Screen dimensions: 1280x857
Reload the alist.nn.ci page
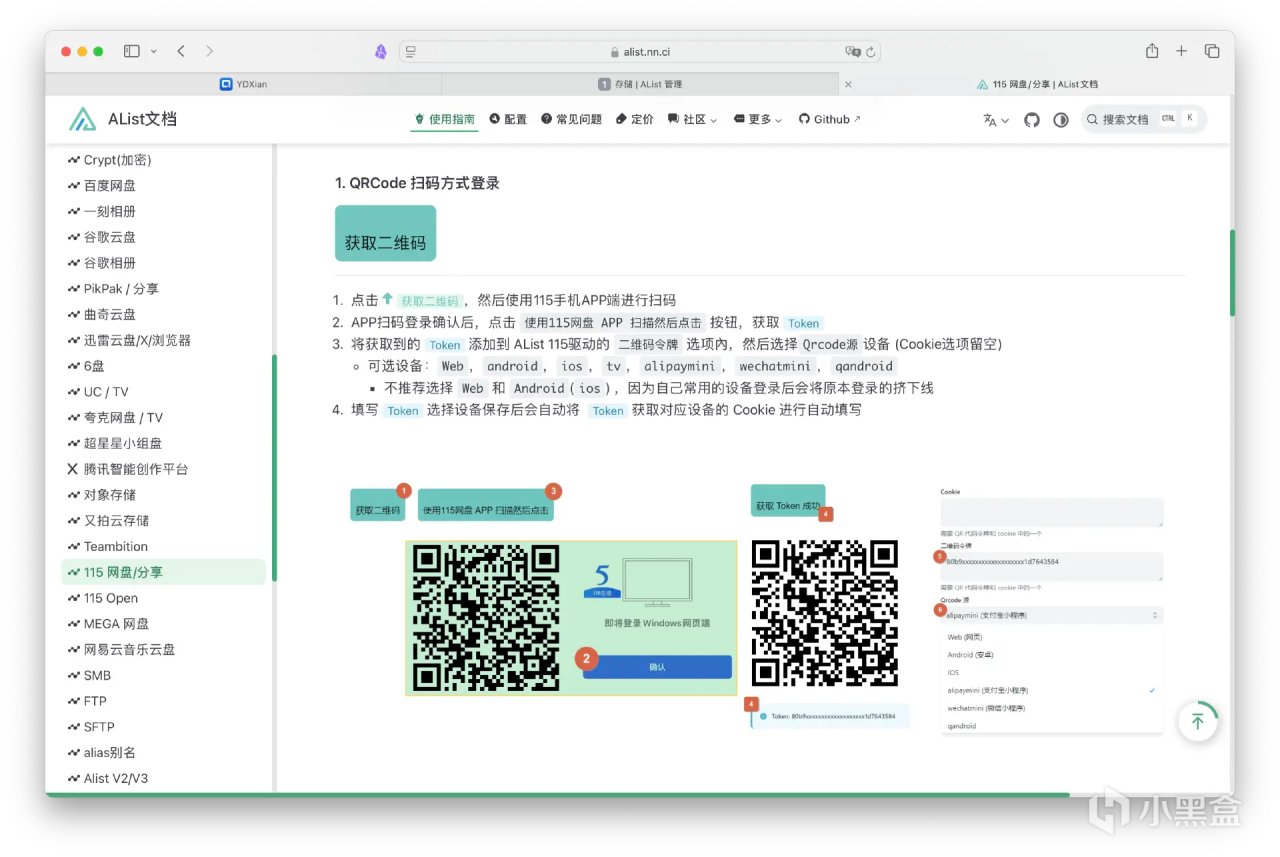(871, 52)
